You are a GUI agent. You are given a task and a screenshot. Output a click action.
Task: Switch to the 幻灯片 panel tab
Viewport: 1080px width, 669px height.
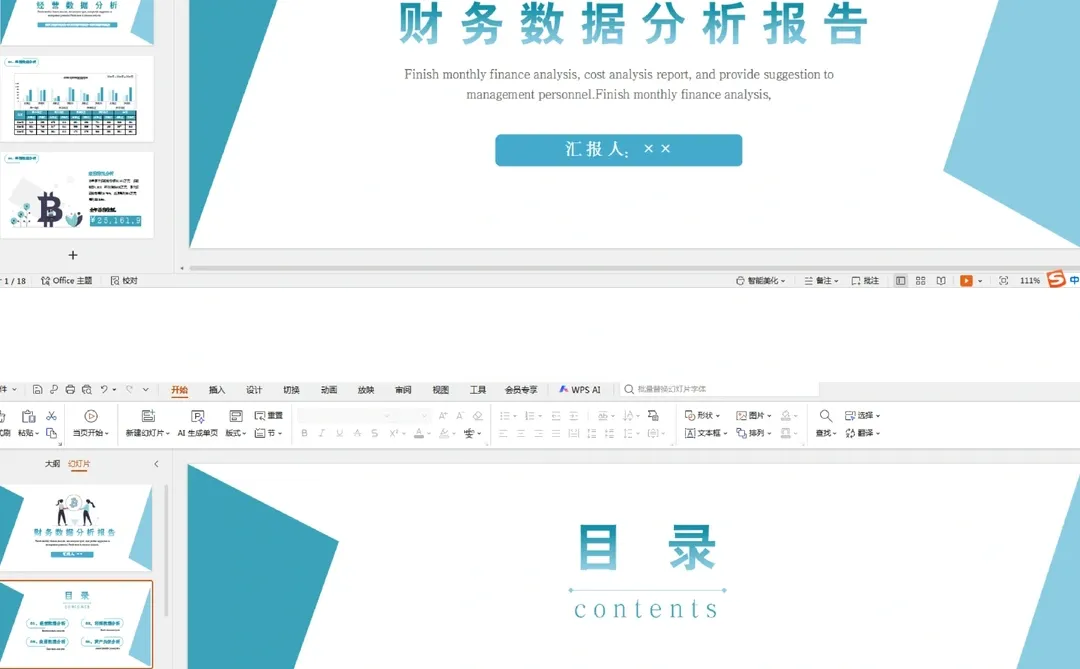77,463
